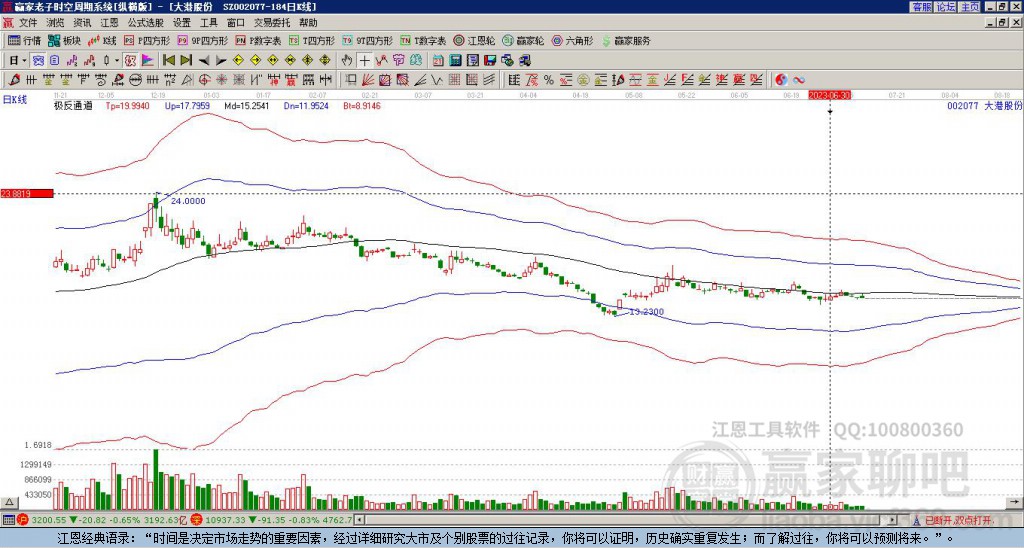Jump to last bar with skip-to-end icon

tap(186, 61)
